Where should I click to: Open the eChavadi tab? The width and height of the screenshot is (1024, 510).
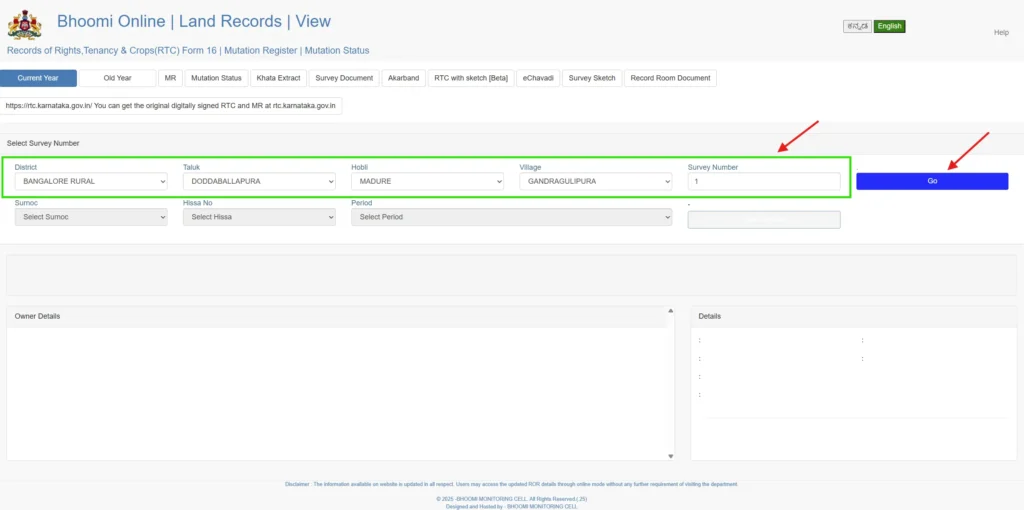(538, 78)
